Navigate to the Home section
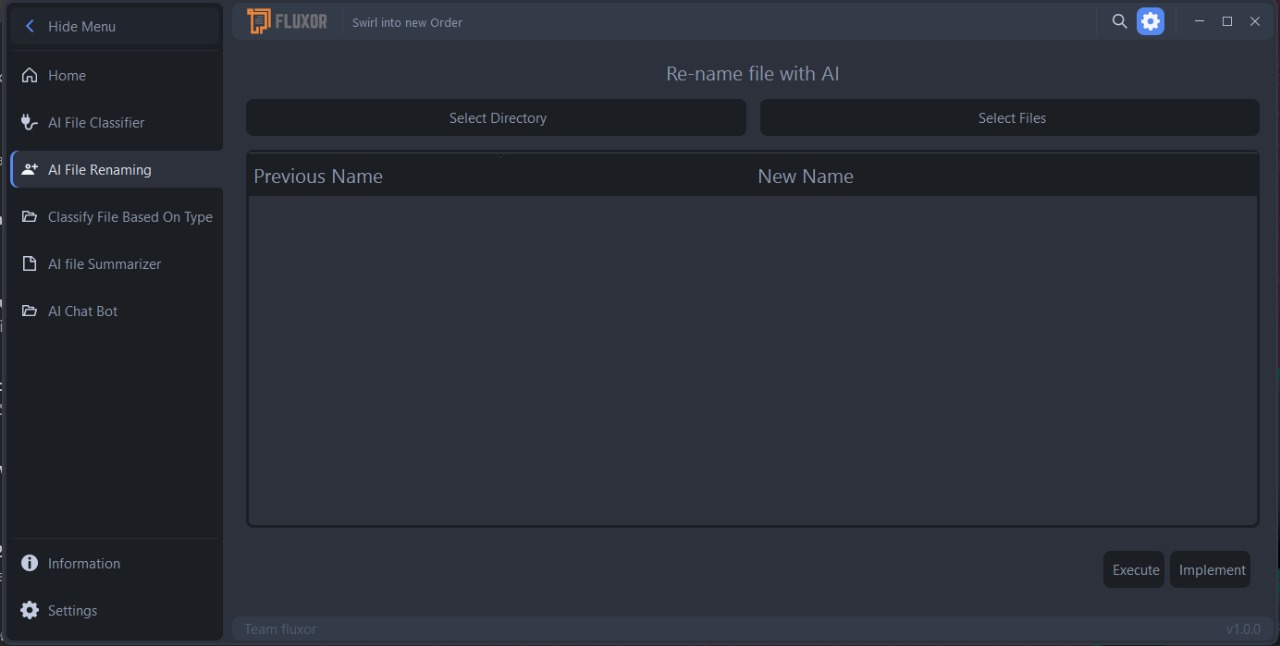 click(66, 75)
